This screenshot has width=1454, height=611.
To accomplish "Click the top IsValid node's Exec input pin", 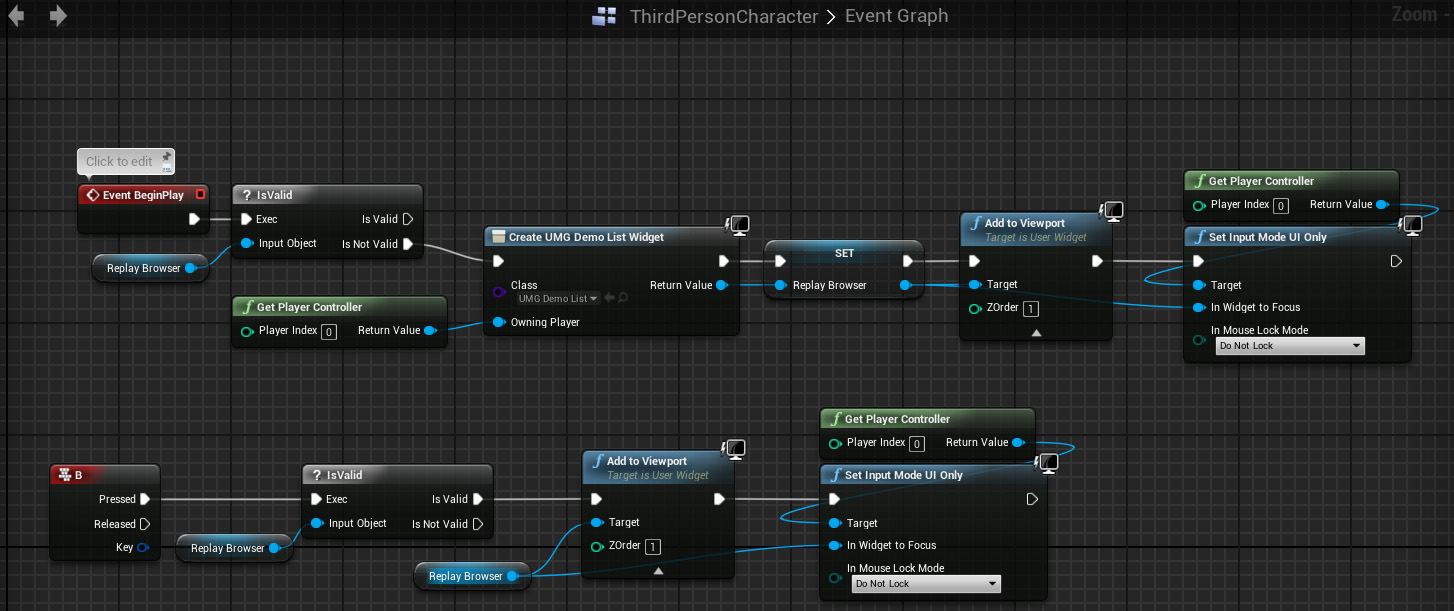I will pos(246,219).
